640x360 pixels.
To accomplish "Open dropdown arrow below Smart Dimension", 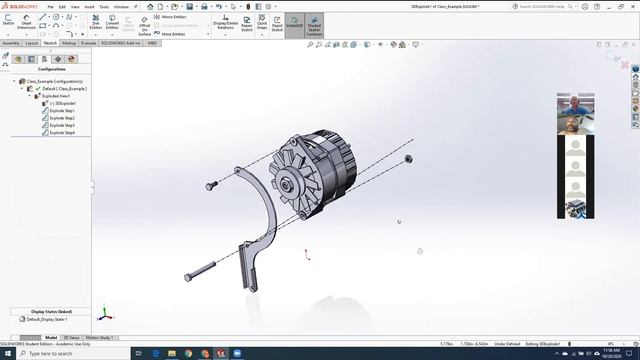I will [26, 35].
